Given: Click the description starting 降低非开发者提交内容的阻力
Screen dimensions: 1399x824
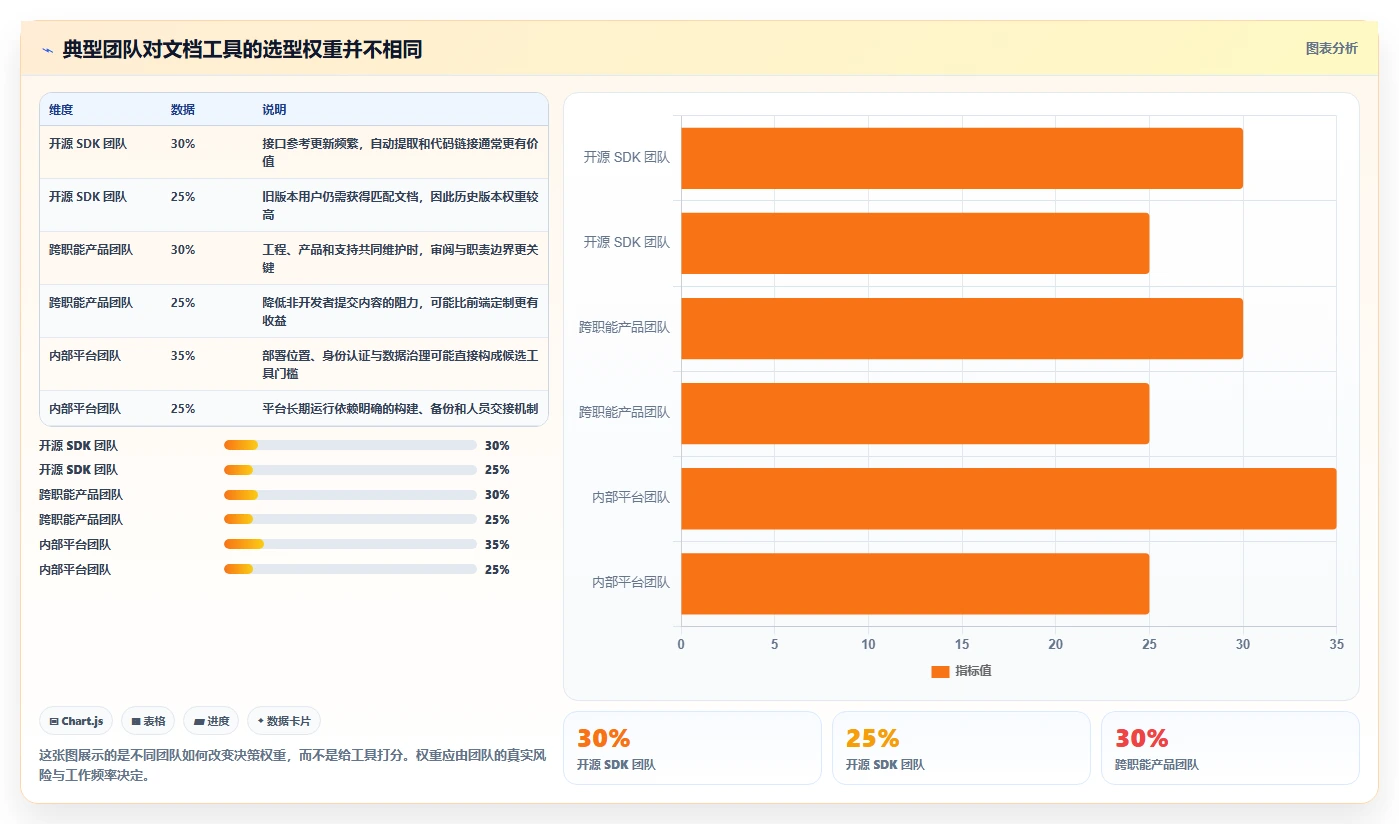Looking at the screenshot, I should pos(400,311).
